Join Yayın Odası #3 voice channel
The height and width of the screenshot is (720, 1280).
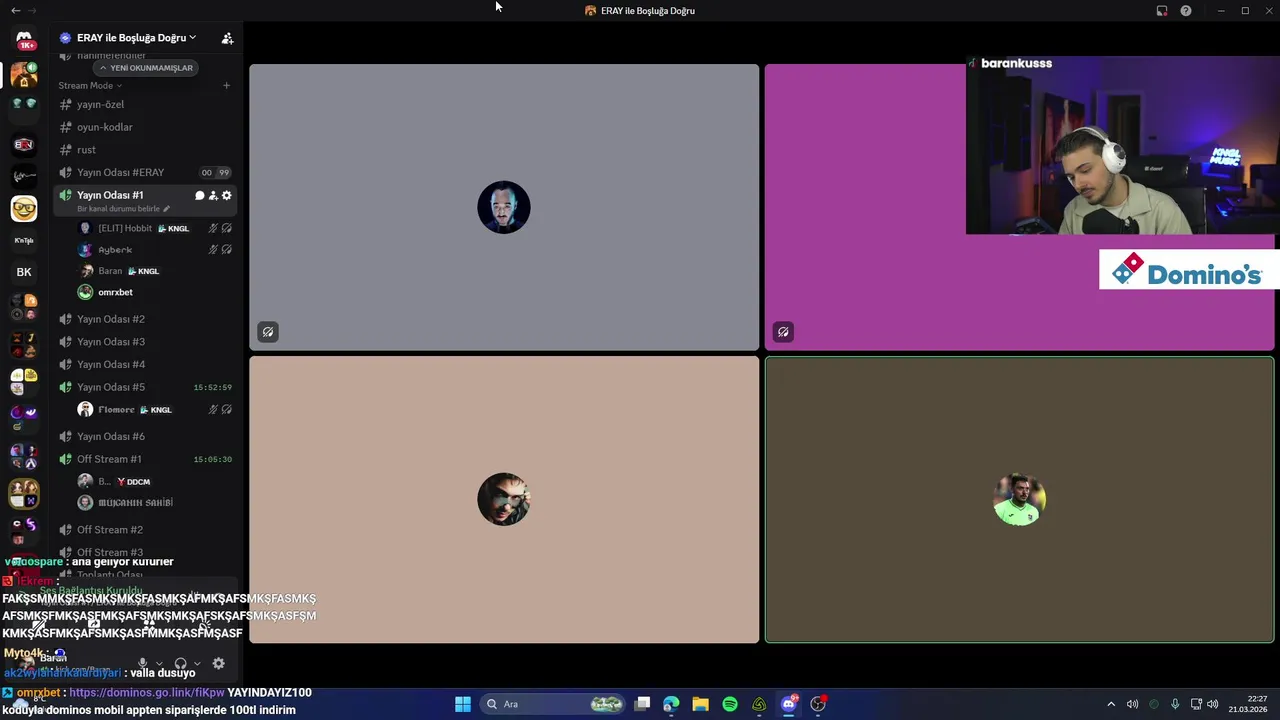coord(145,342)
